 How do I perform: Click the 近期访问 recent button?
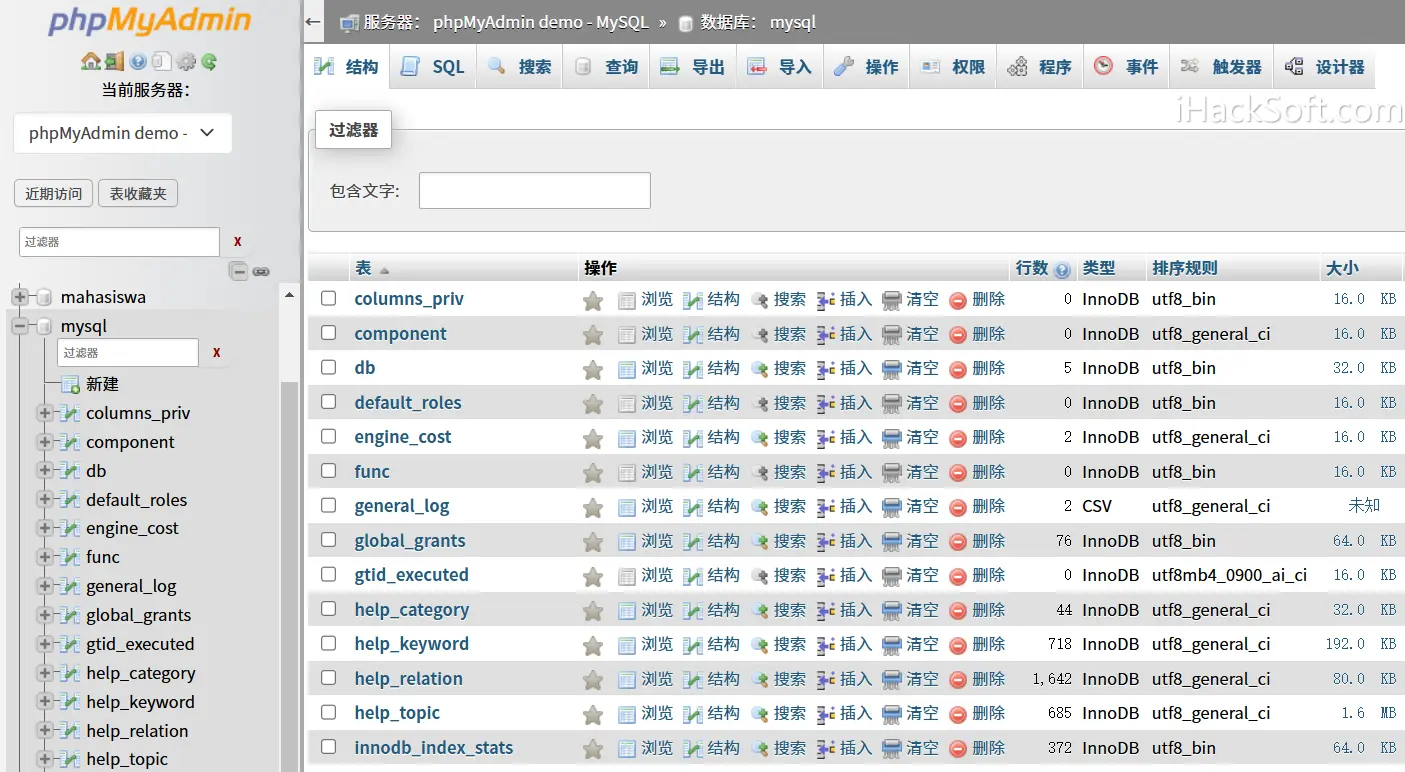(x=54, y=193)
